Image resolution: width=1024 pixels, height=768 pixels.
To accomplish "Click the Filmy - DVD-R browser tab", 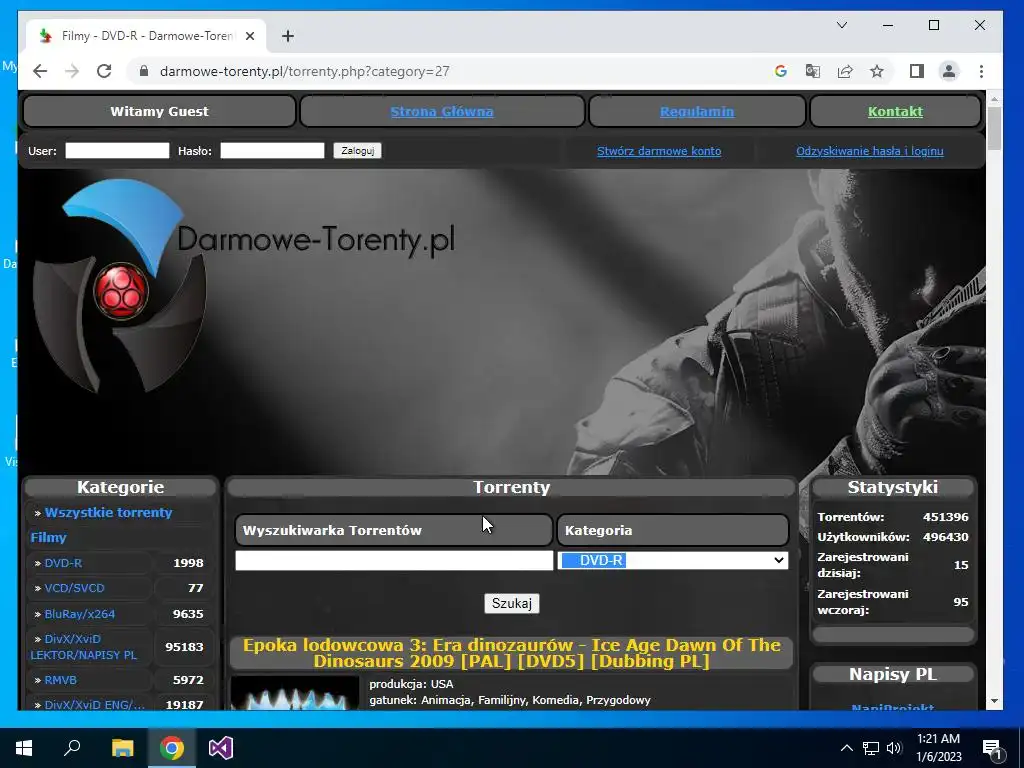I will tap(145, 36).
